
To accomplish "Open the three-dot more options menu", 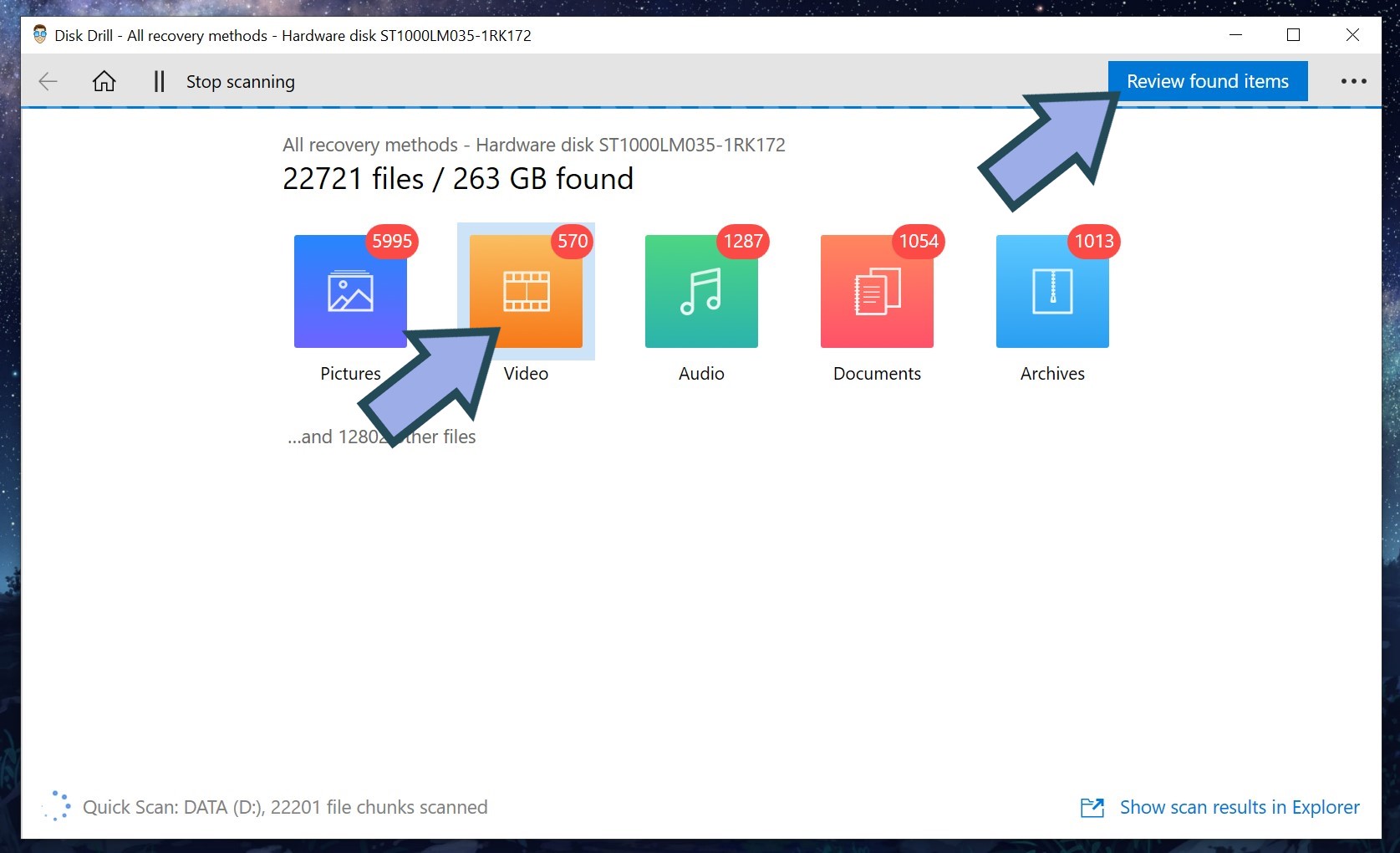I will tap(1353, 81).
